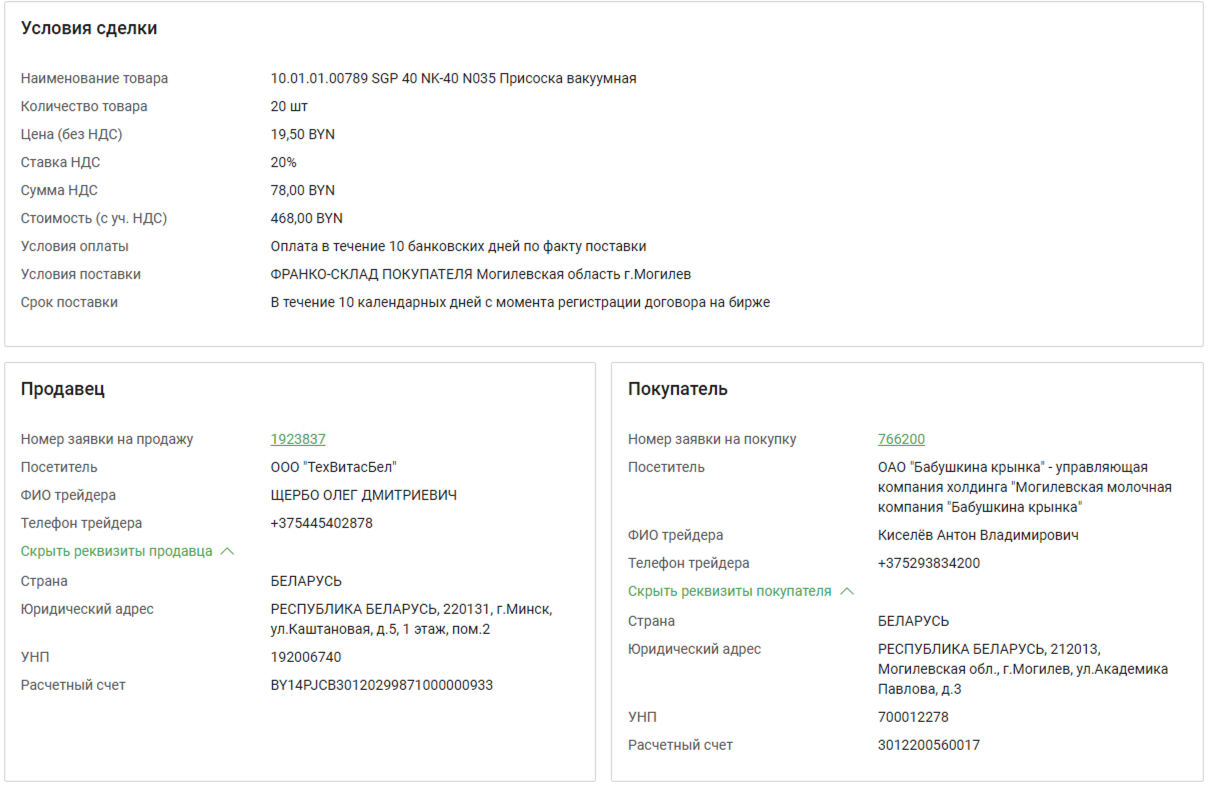
Task: Click the 'Условия сделки' section heading
Action: tap(89, 29)
